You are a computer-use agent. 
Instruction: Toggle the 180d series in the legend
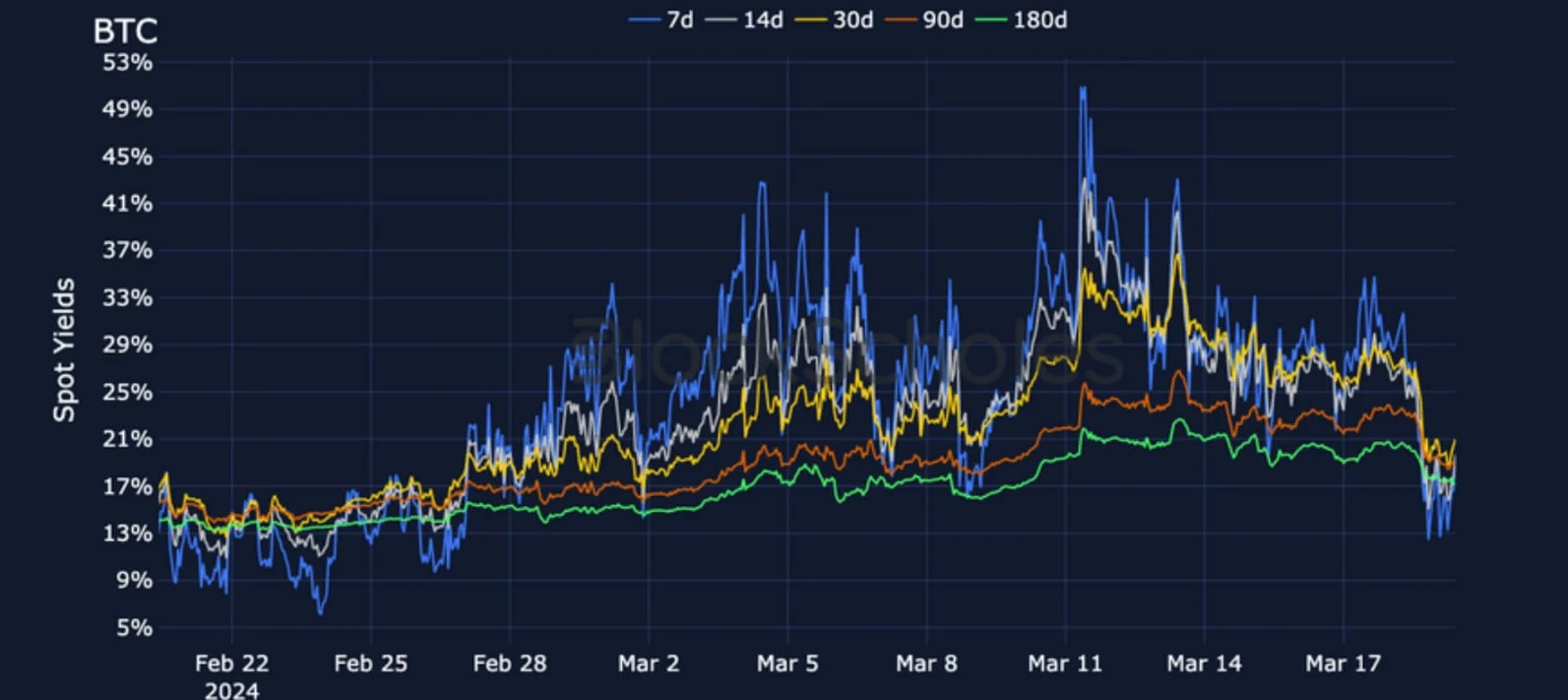(x=1022, y=20)
